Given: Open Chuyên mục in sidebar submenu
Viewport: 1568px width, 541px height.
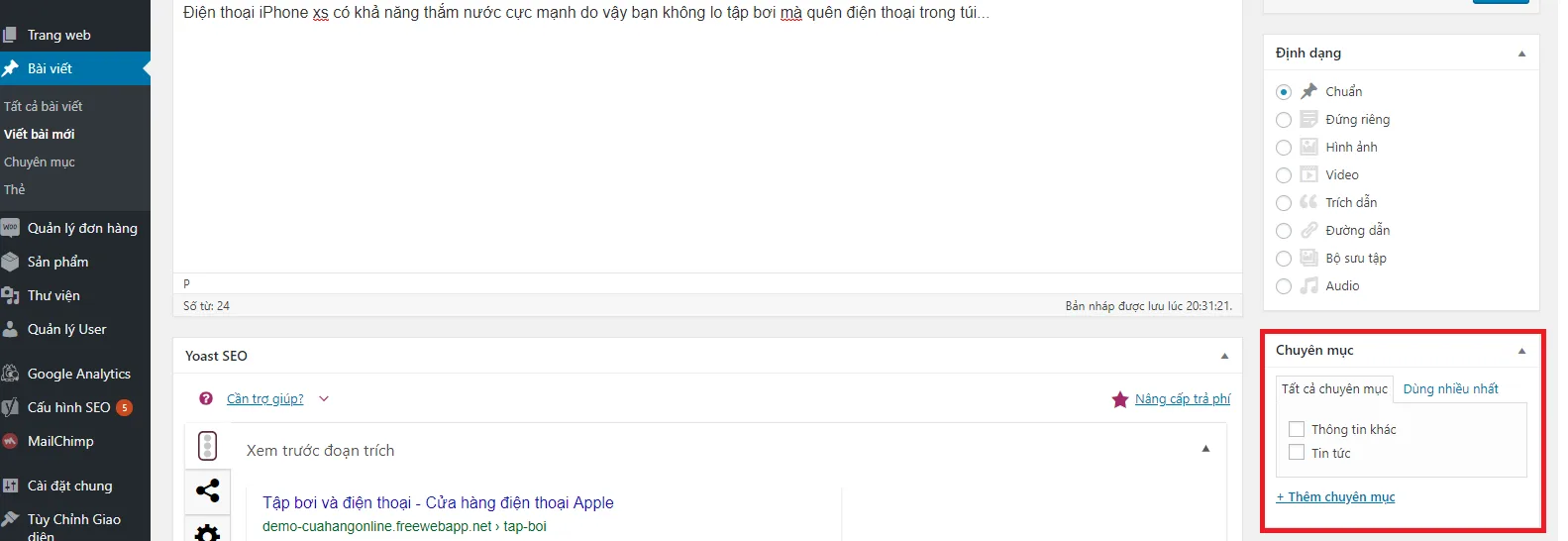Looking at the screenshot, I should (x=40, y=162).
